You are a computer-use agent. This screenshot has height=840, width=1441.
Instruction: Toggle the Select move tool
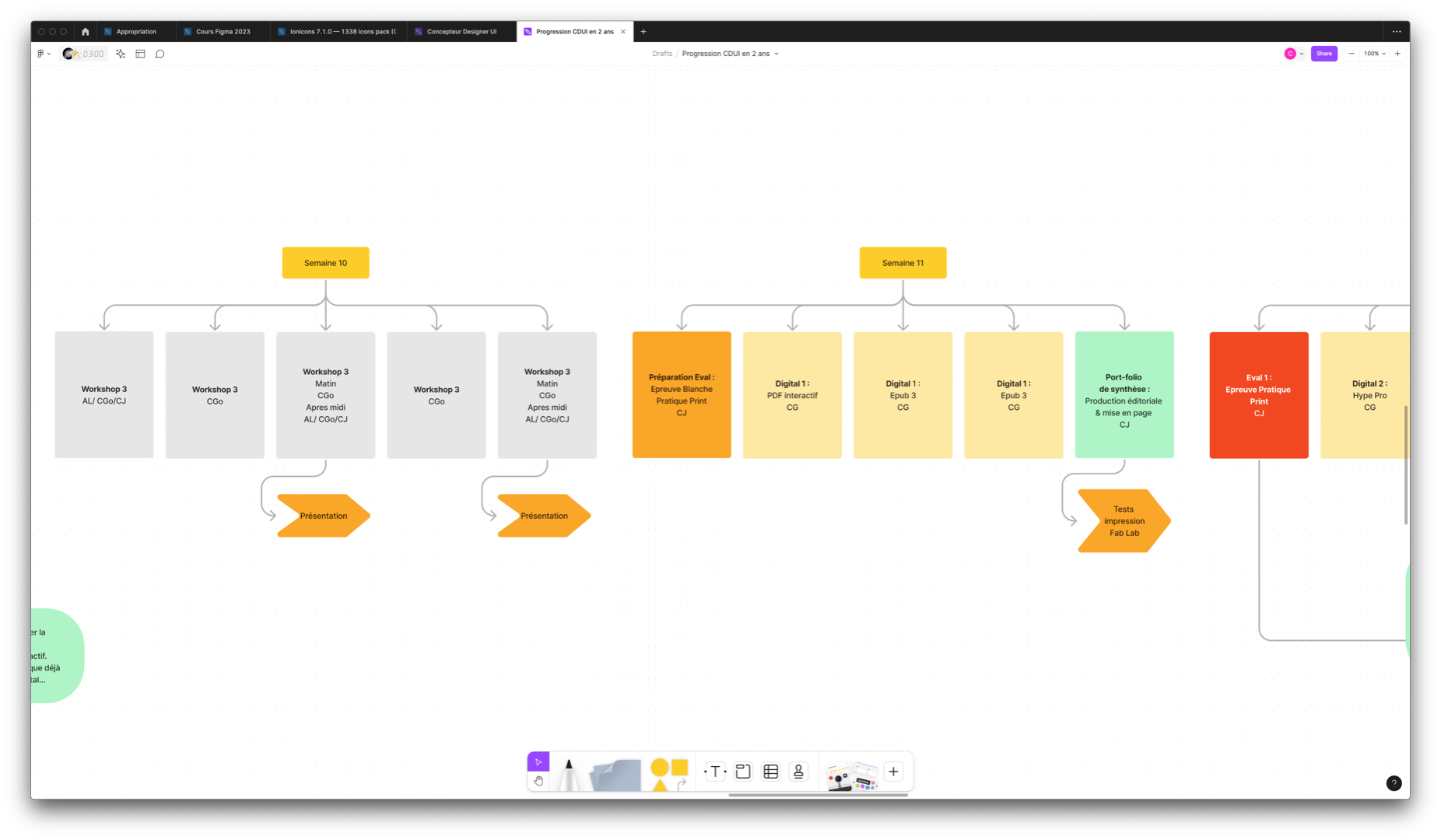pos(538,761)
